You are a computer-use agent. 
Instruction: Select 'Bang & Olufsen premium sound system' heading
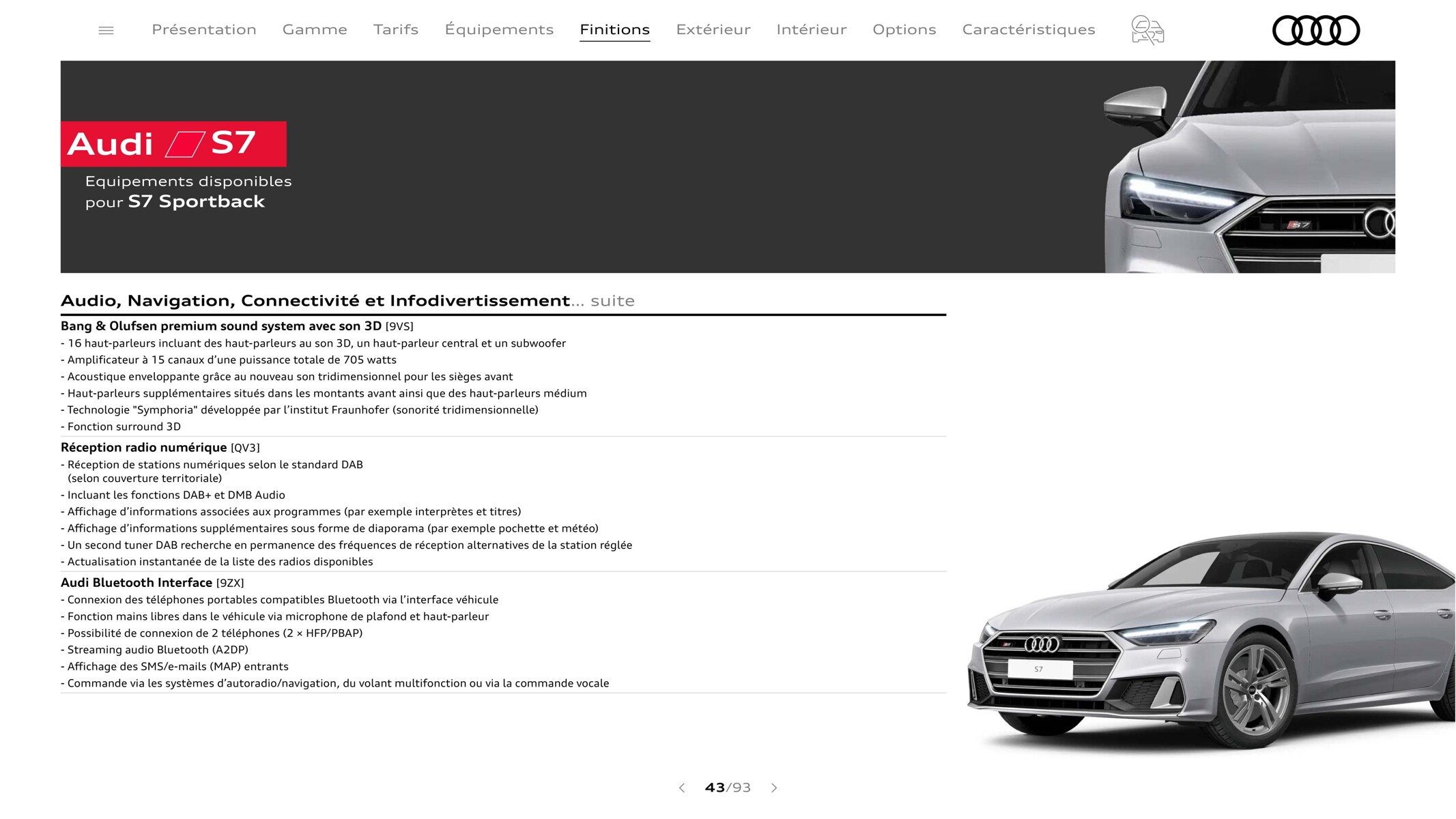pyautogui.click(x=221, y=326)
